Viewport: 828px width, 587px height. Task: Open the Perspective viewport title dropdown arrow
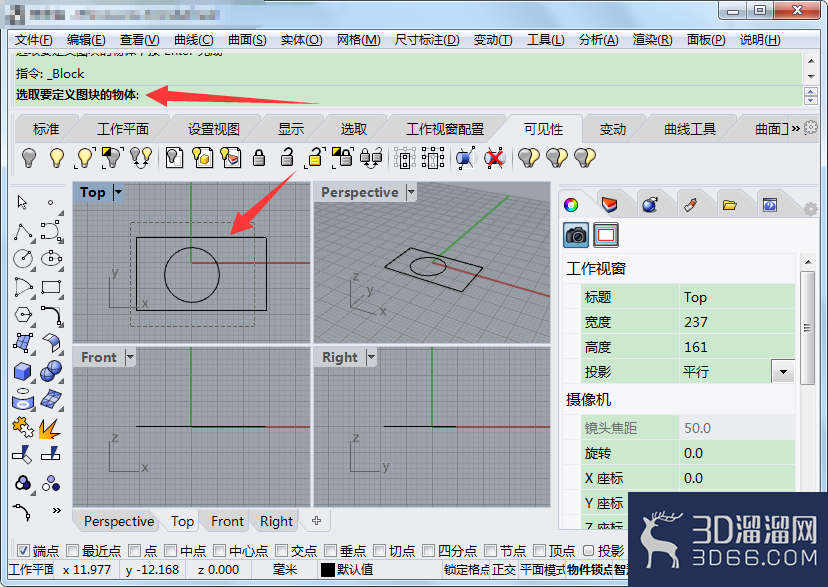point(411,192)
